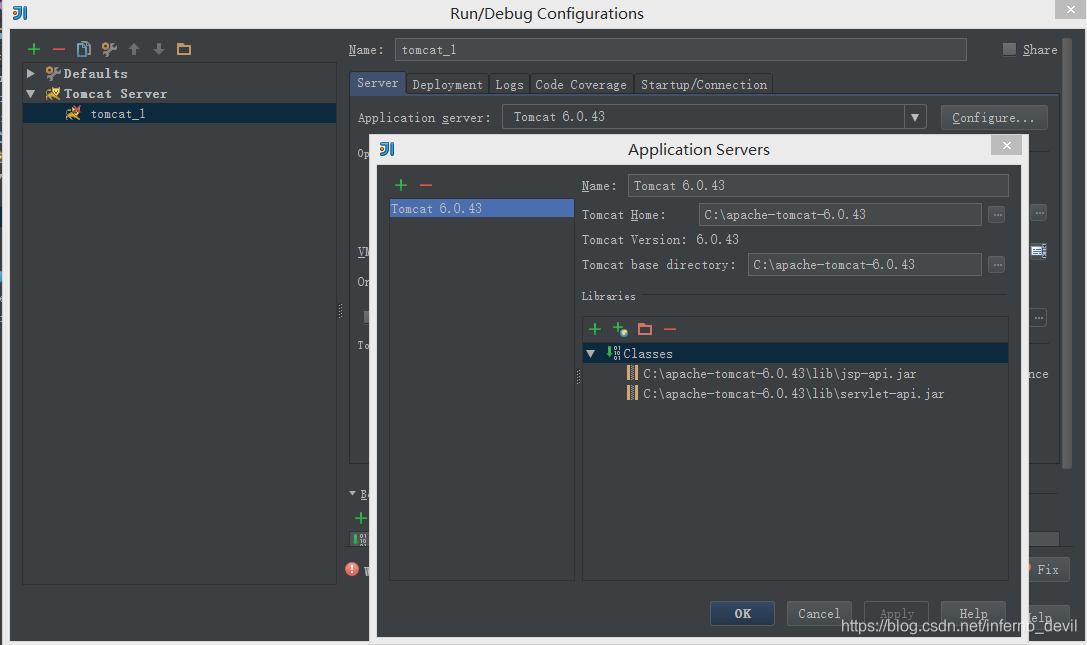Add library with green plus in Libraries
The image size is (1087, 645).
[595, 329]
